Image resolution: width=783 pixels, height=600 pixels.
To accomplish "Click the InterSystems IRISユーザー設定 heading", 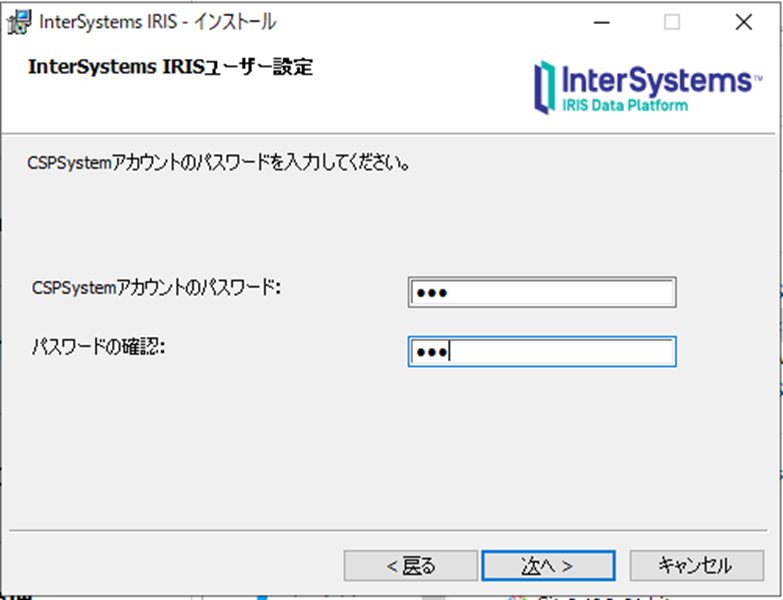I will pos(170,66).
